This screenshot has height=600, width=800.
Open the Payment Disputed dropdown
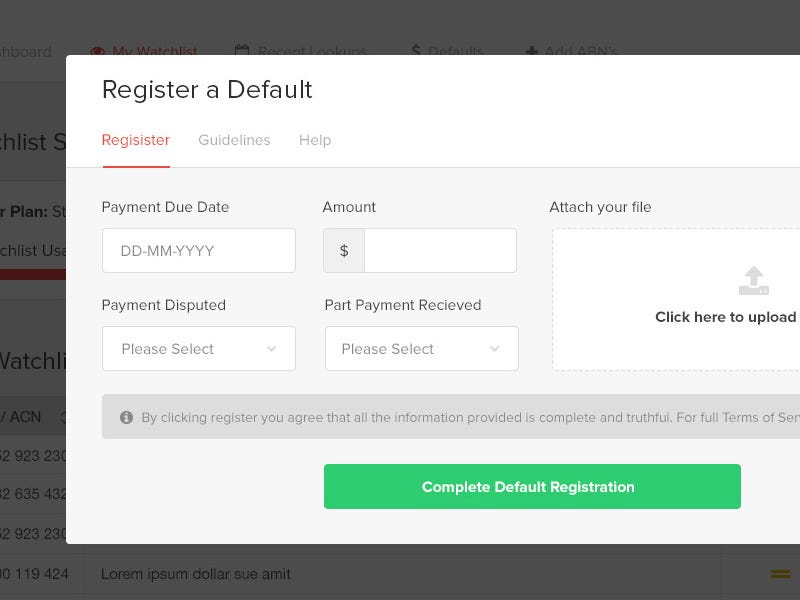click(x=199, y=348)
